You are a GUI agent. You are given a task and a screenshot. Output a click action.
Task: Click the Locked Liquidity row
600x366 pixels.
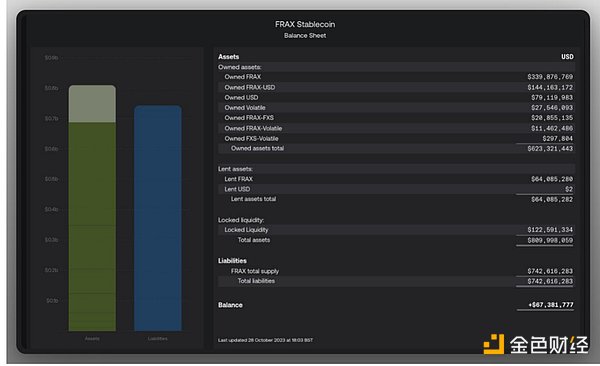point(396,230)
